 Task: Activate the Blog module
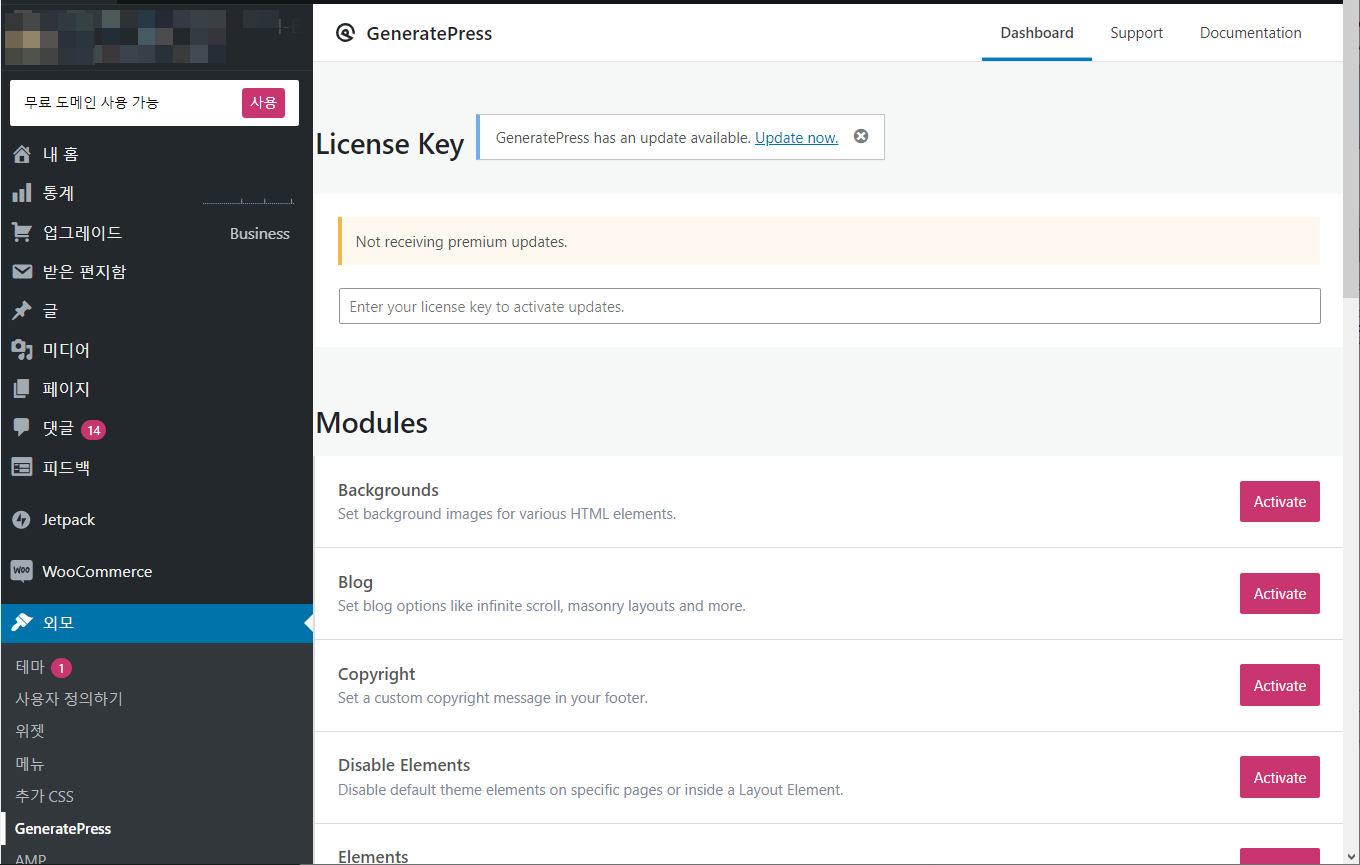click(x=1280, y=594)
